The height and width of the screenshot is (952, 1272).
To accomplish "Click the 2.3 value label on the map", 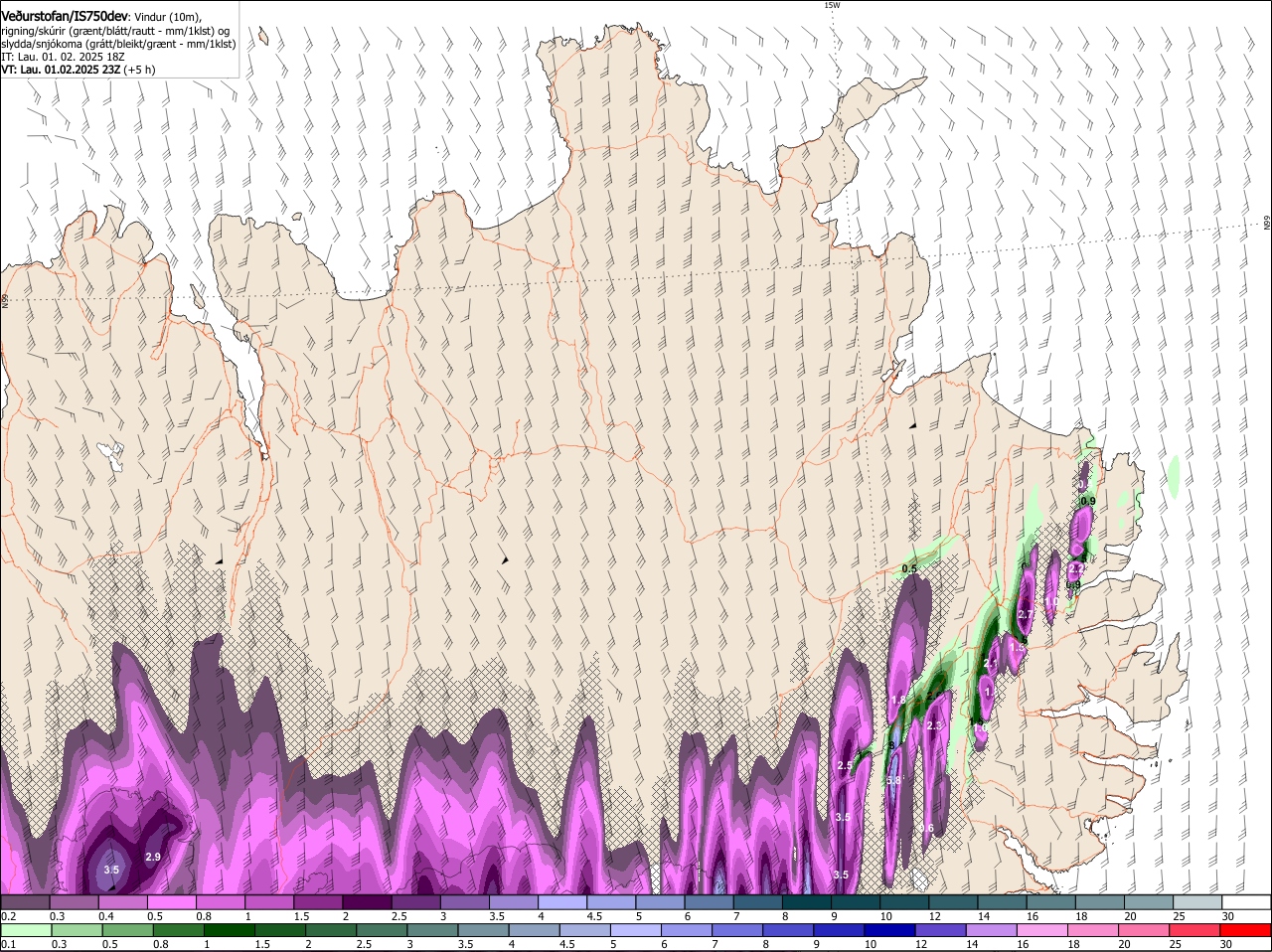I will click(934, 725).
